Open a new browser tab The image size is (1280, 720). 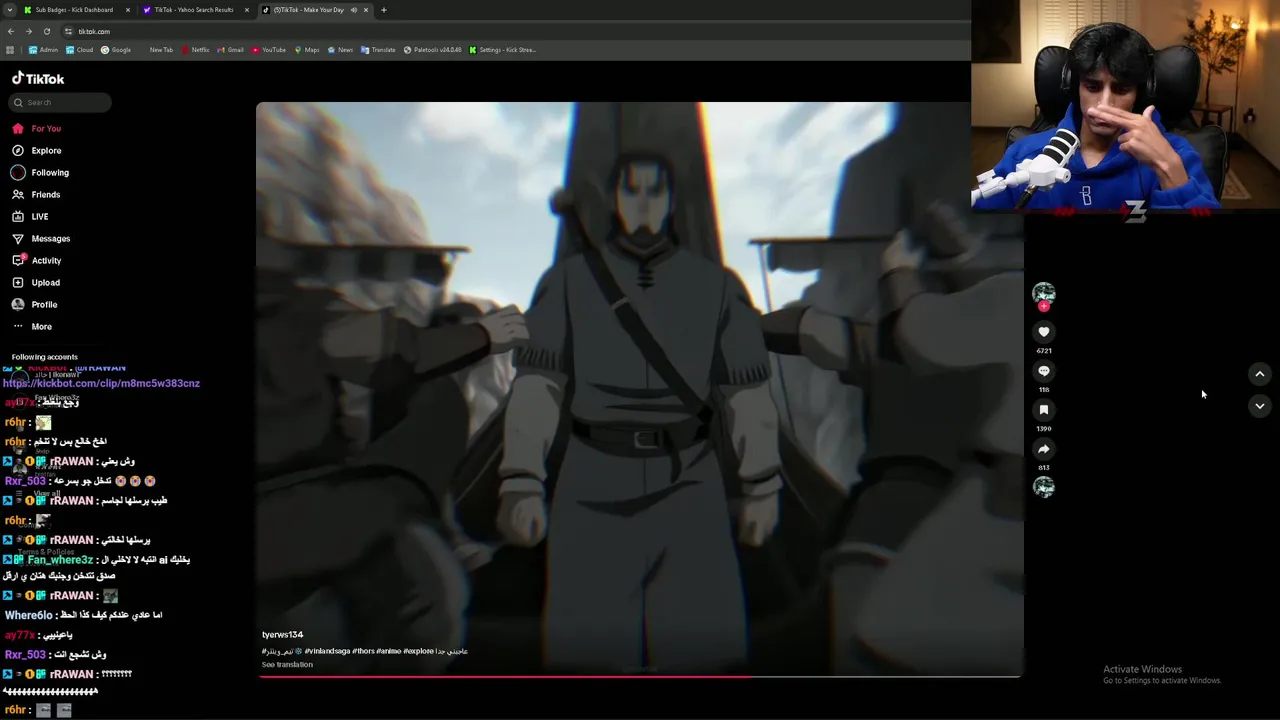384,10
